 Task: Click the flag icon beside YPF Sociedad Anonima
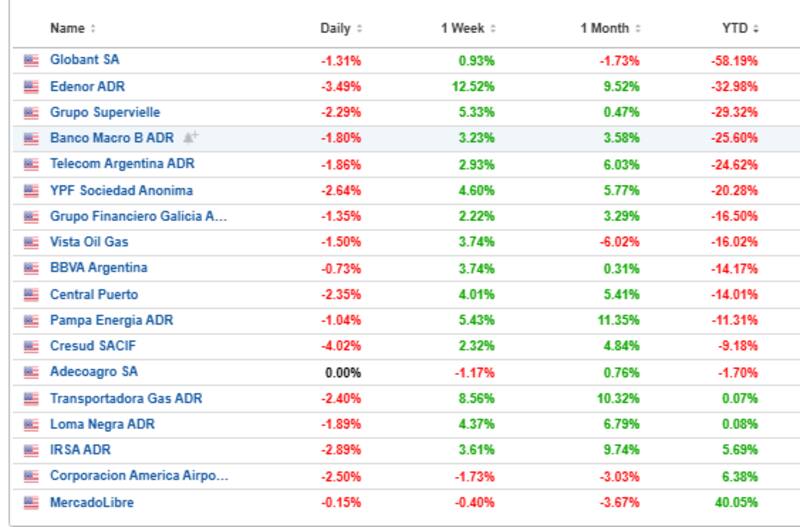coord(31,190)
